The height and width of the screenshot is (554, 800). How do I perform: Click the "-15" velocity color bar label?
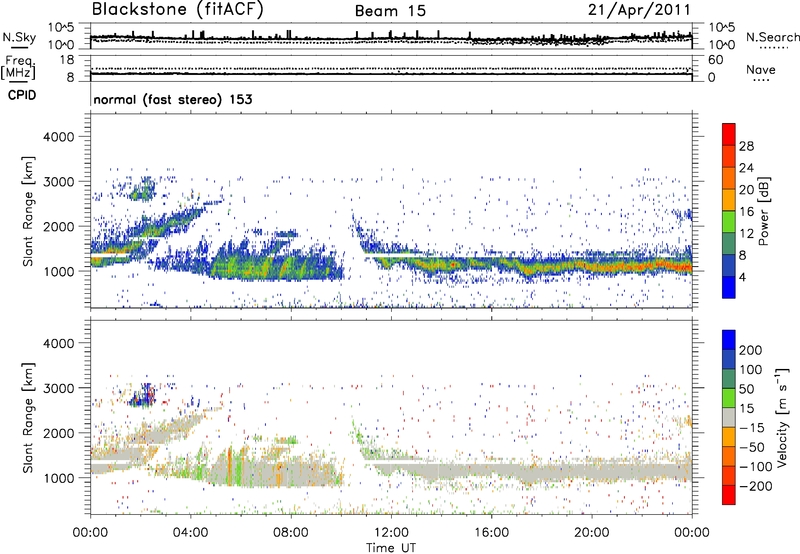[751, 428]
